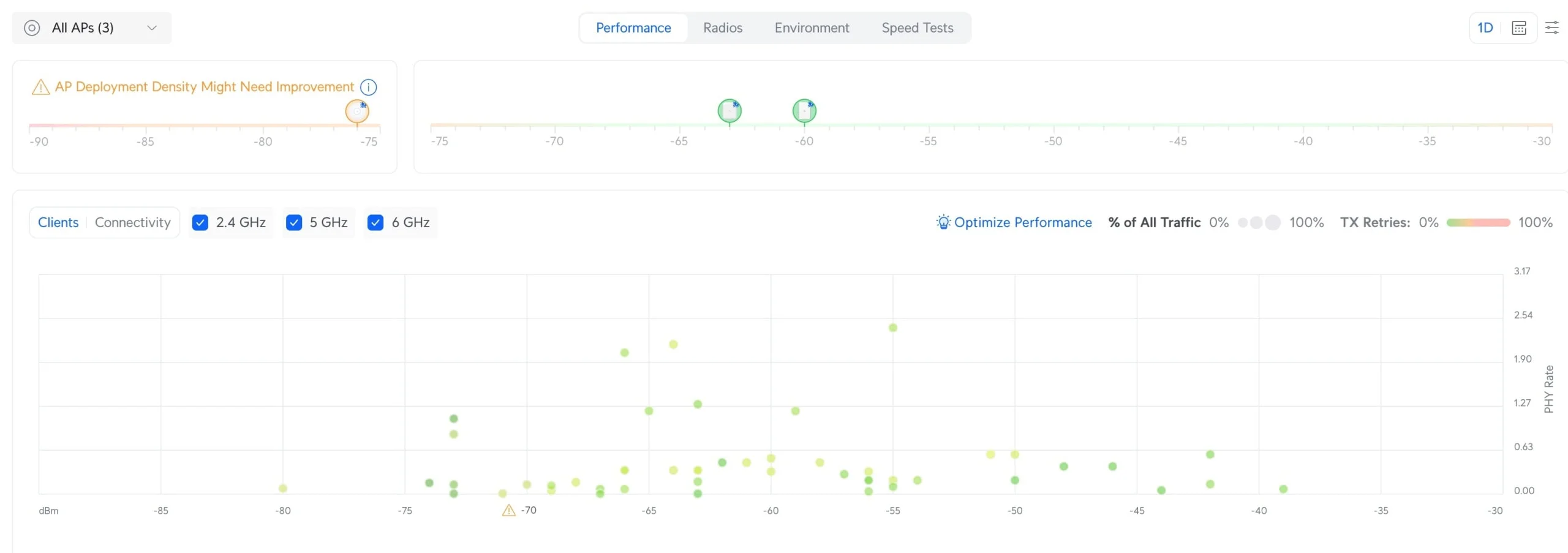Switch to the Radios tab
1568x553 pixels.
[x=722, y=28]
